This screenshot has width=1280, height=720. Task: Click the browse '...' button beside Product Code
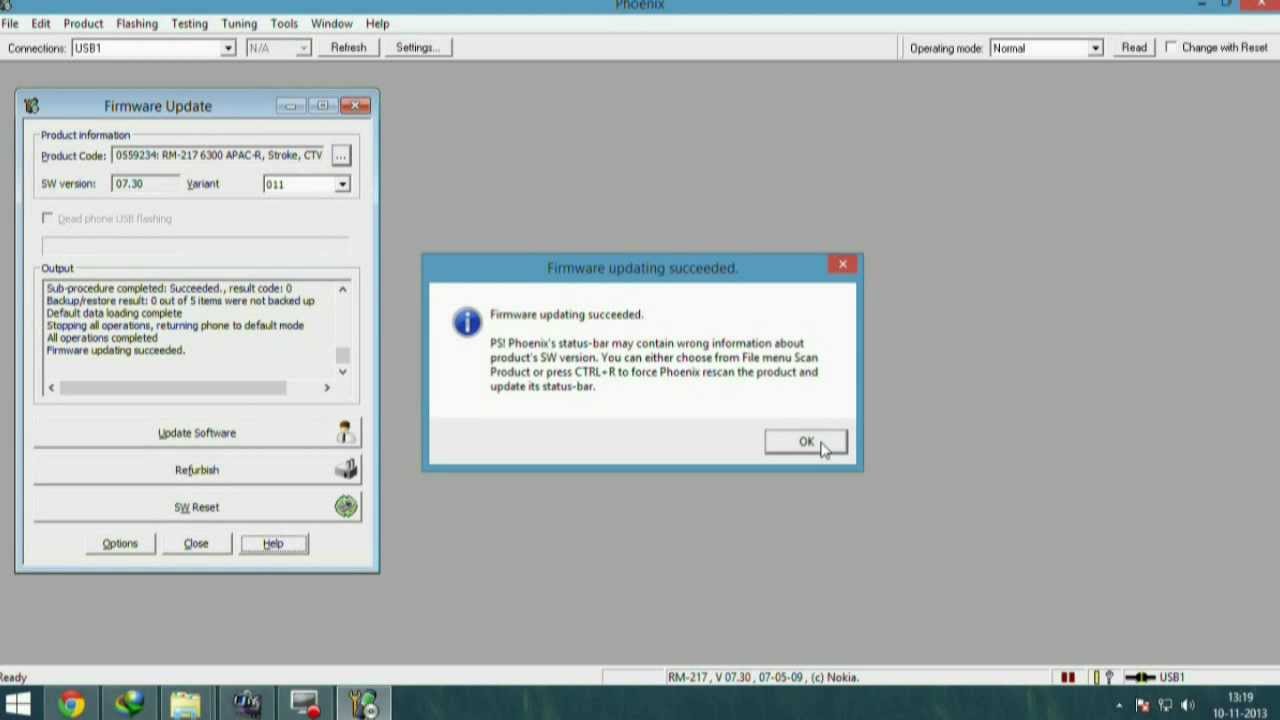(x=341, y=156)
